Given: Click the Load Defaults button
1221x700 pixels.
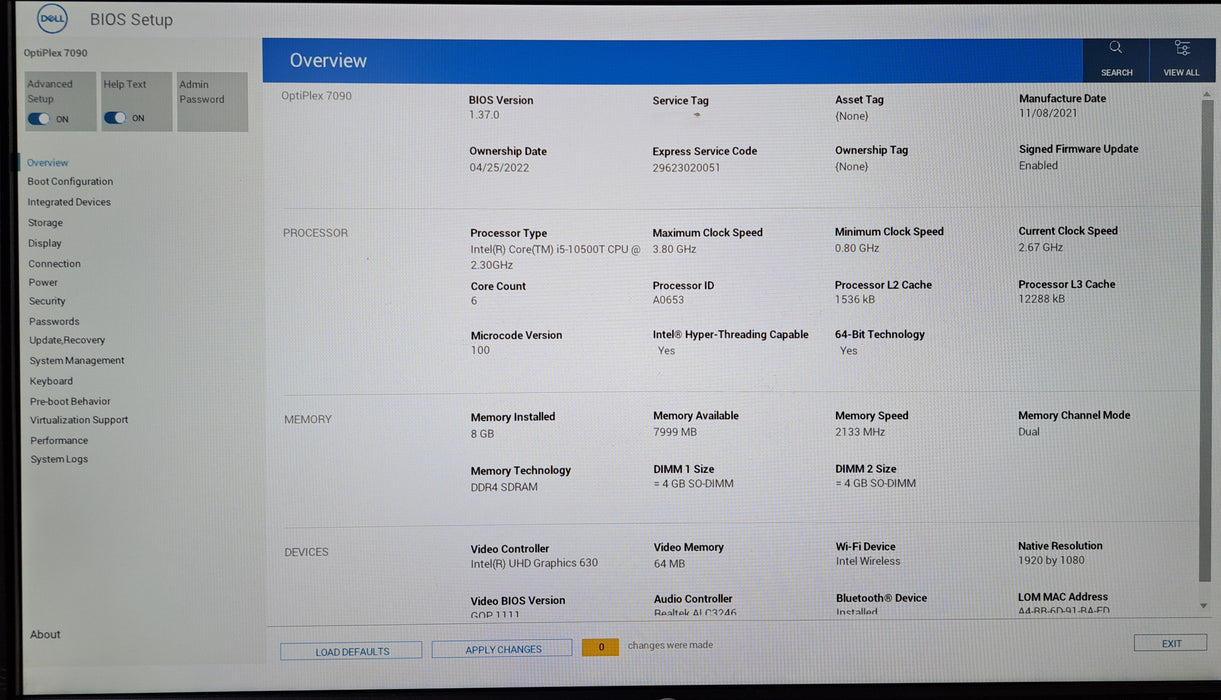Looking at the screenshot, I should pos(351,651).
